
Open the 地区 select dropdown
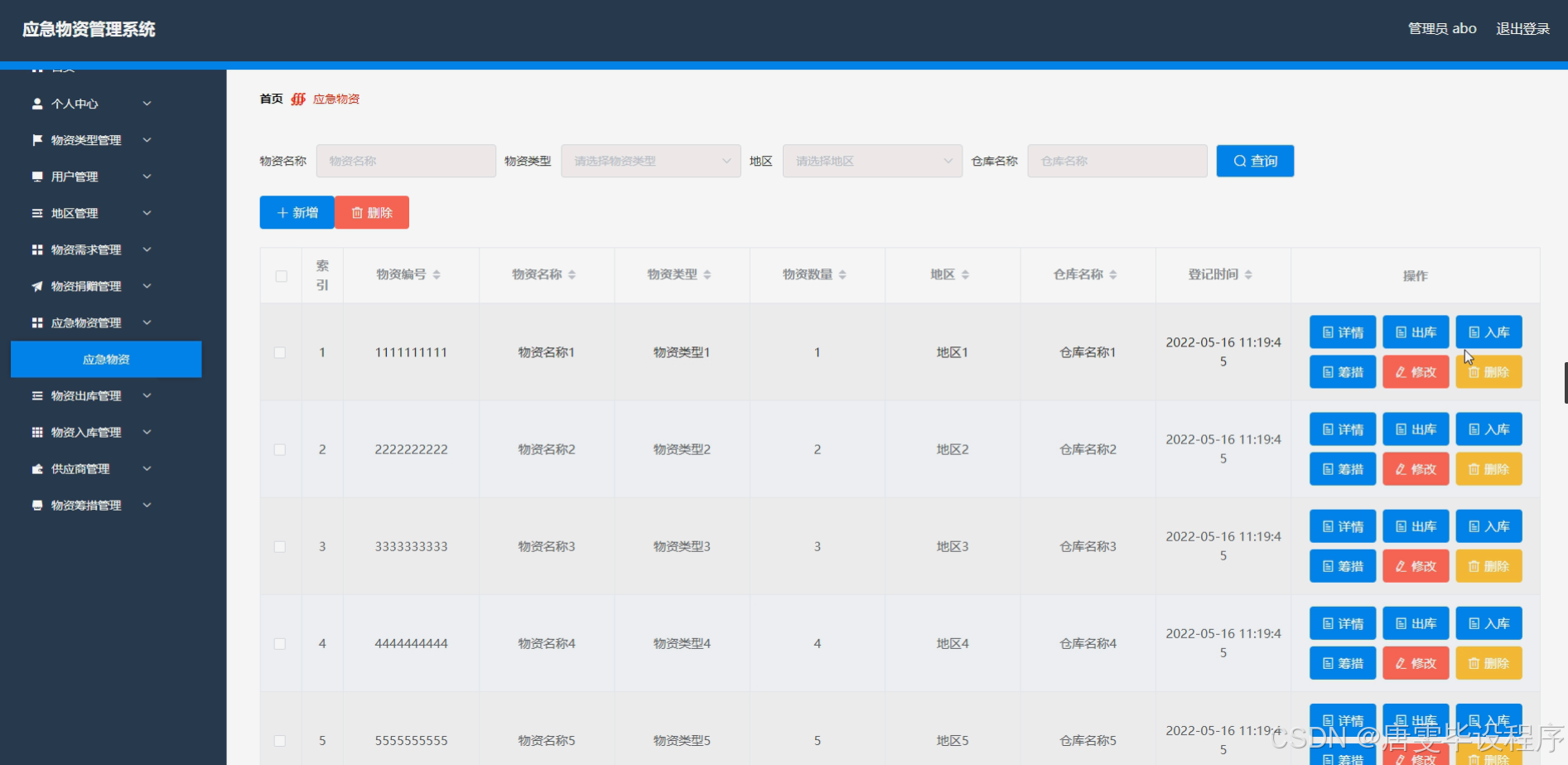pos(872,161)
